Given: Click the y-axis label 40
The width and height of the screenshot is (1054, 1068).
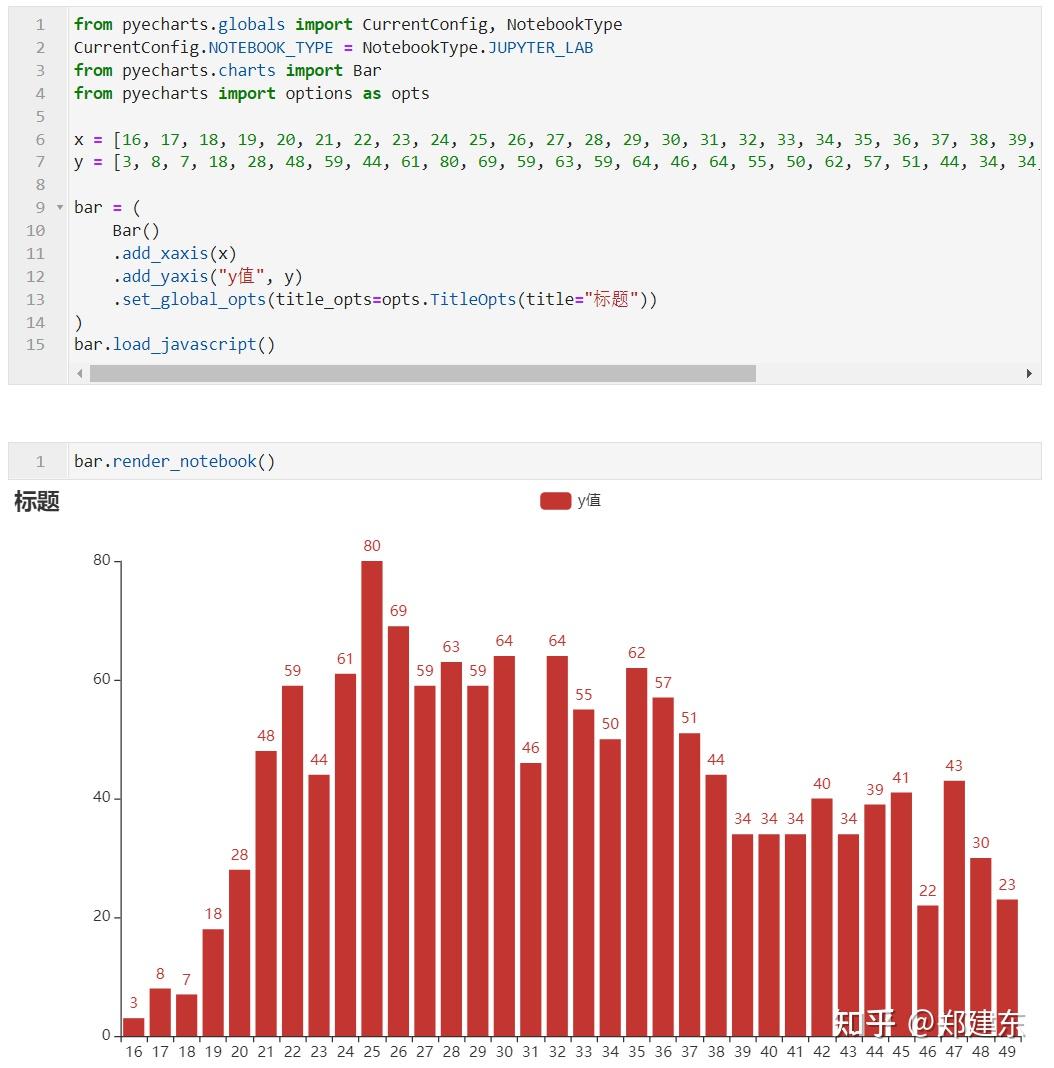Looking at the screenshot, I should (102, 798).
